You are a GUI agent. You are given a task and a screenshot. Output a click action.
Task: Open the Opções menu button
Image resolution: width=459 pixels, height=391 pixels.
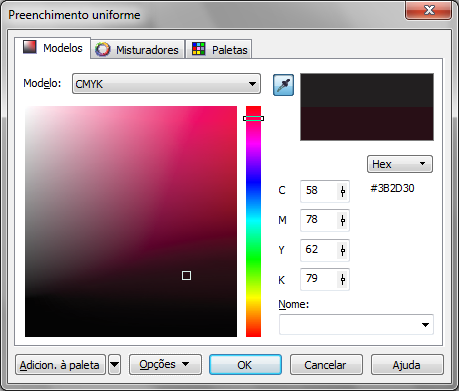(x=165, y=365)
